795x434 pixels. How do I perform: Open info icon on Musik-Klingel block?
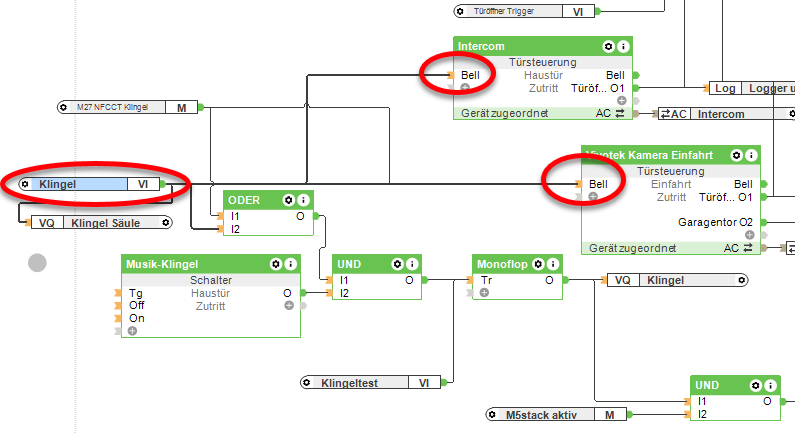[291, 264]
